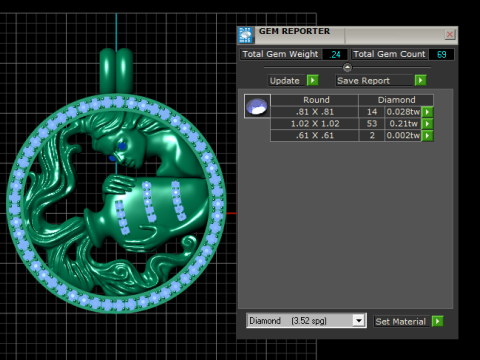The image size is (480, 360).
Task: Select the .61 X .61 size cell
Action: [x=315, y=136]
